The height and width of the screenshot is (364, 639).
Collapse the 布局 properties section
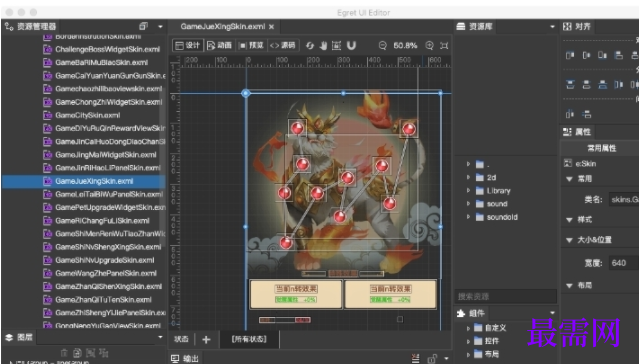[569, 285]
